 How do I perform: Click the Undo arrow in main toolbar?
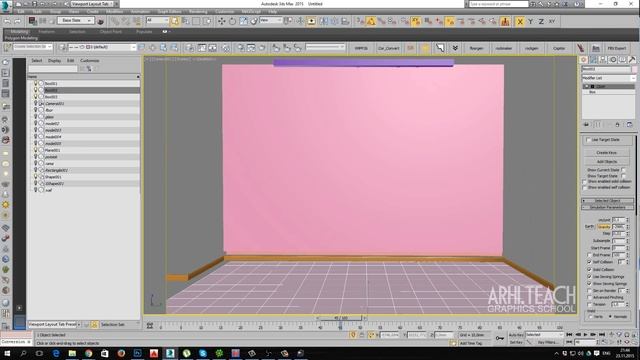click(7, 21)
